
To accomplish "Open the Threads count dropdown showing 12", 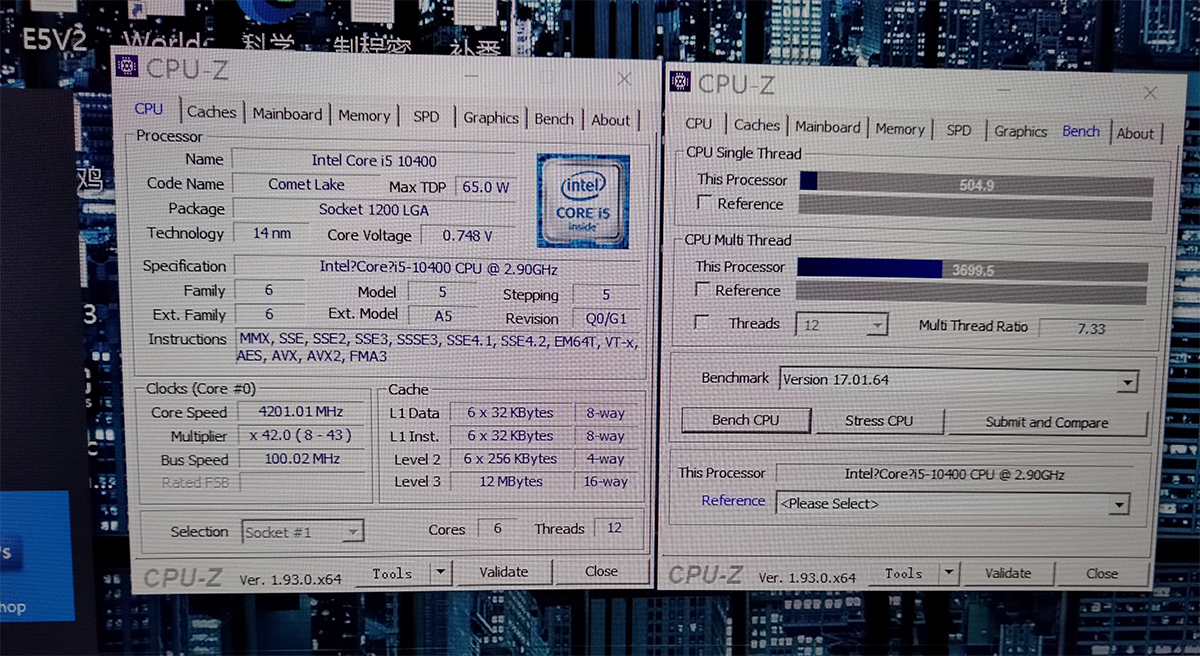I will 841,325.
